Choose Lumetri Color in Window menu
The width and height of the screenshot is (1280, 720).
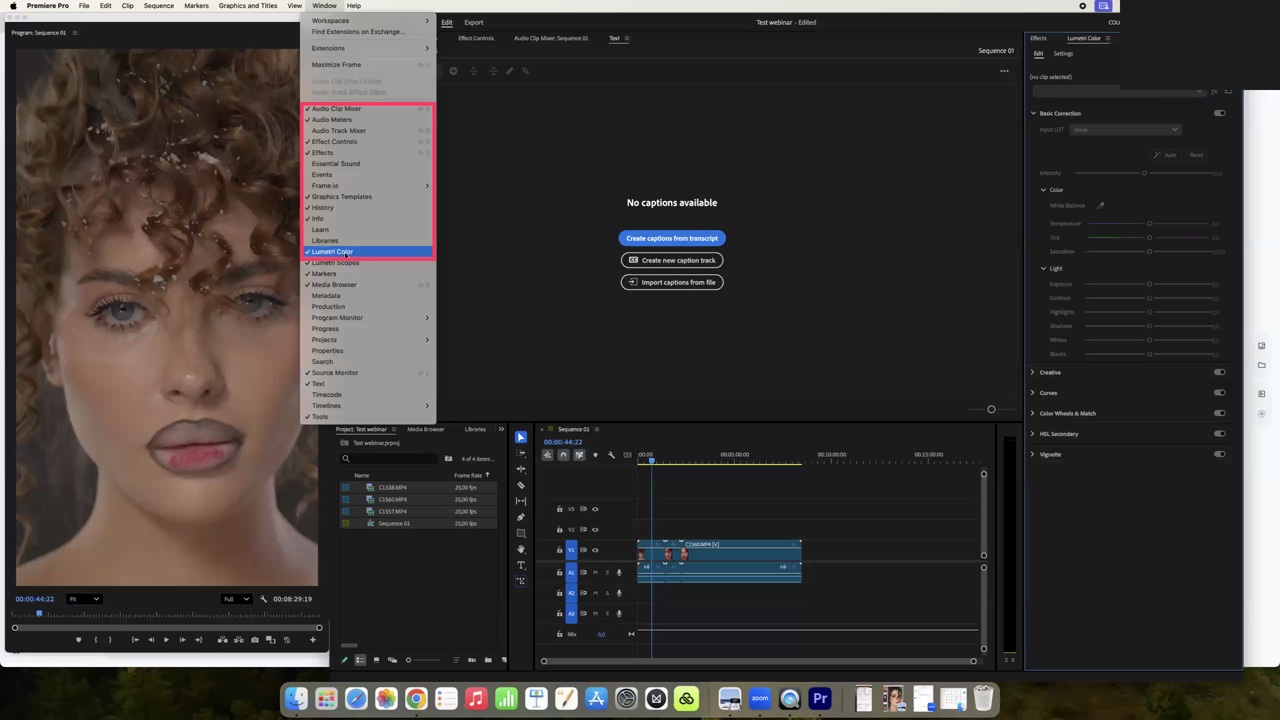click(x=368, y=252)
